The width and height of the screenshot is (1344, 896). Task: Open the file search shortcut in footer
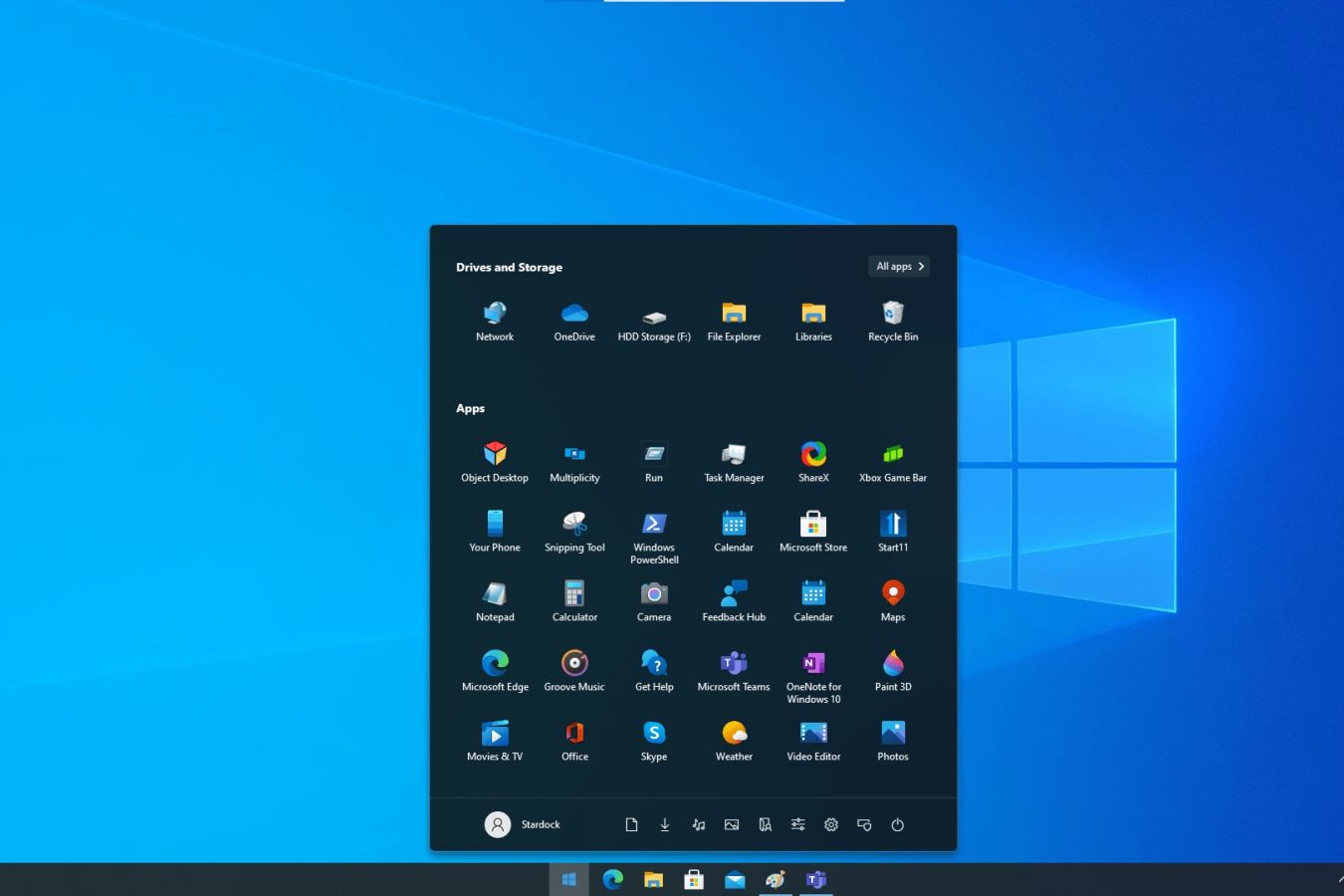(x=765, y=824)
